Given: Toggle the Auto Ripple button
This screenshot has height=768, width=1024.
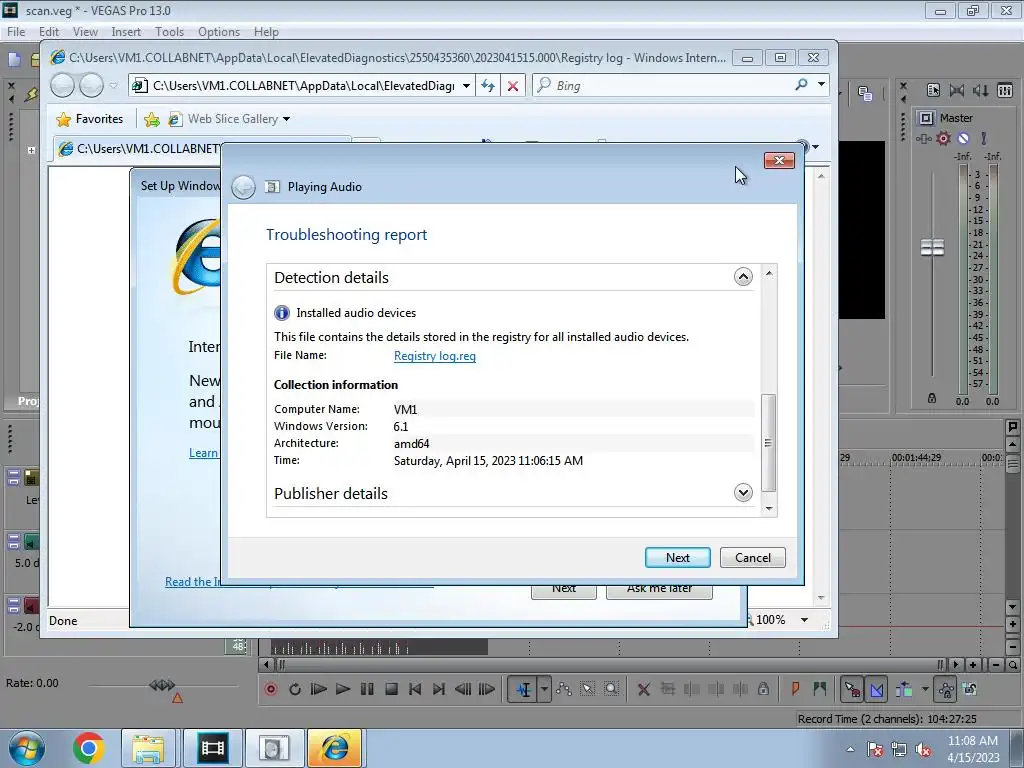Looking at the screenshot, I should pyautogui.click(x=904, y=689).
